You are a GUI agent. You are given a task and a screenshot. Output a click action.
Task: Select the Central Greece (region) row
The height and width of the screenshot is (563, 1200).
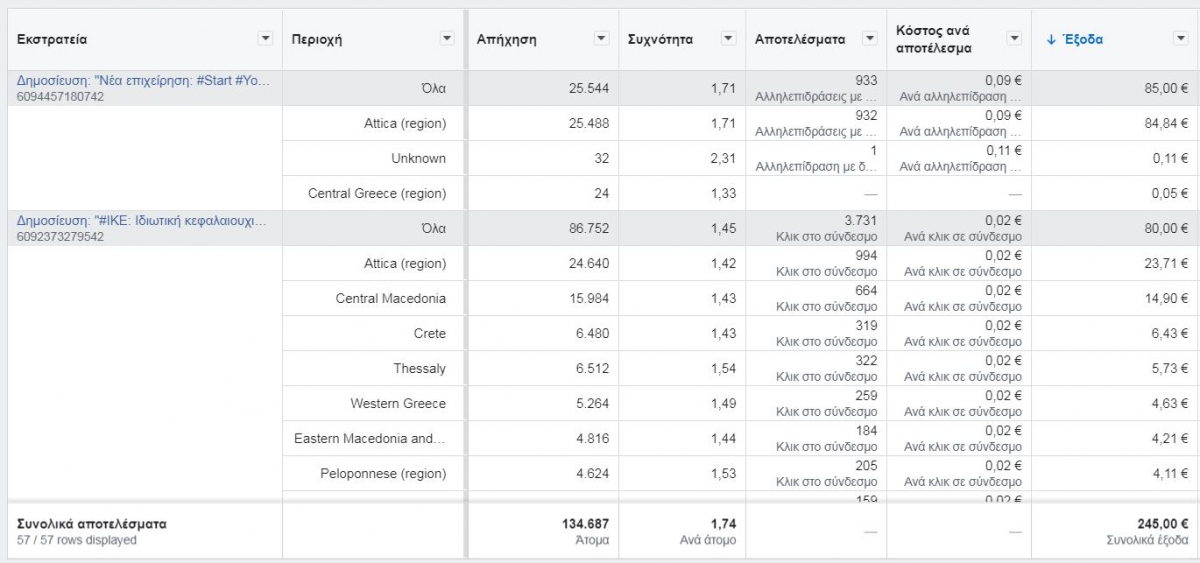(x=377, y=193)
